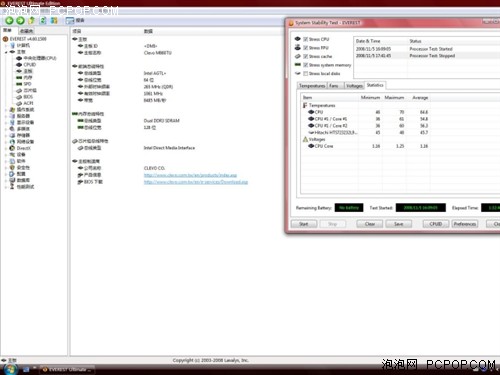Expand the 显示设备 tree branch arrow
Viewport: 500px width, 375px height.
(x=6, y=122)
